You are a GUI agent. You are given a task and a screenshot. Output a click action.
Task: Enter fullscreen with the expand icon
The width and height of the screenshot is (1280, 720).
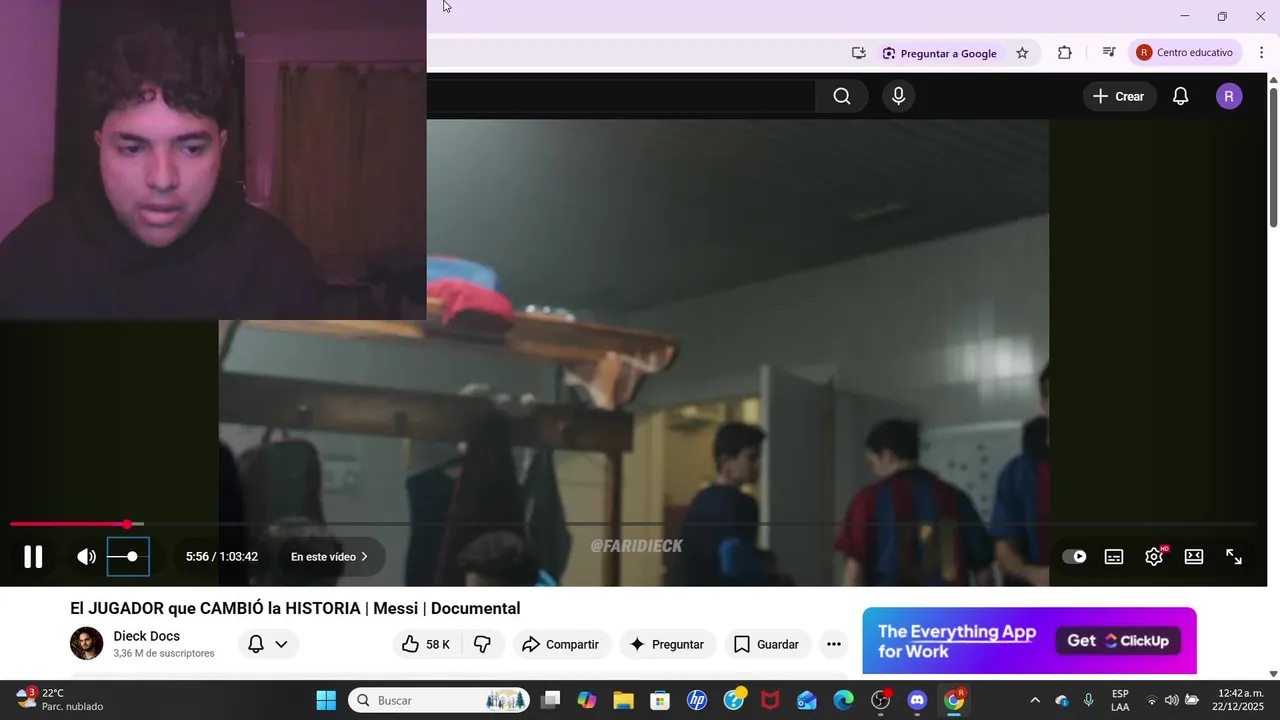coord(1234,557)
